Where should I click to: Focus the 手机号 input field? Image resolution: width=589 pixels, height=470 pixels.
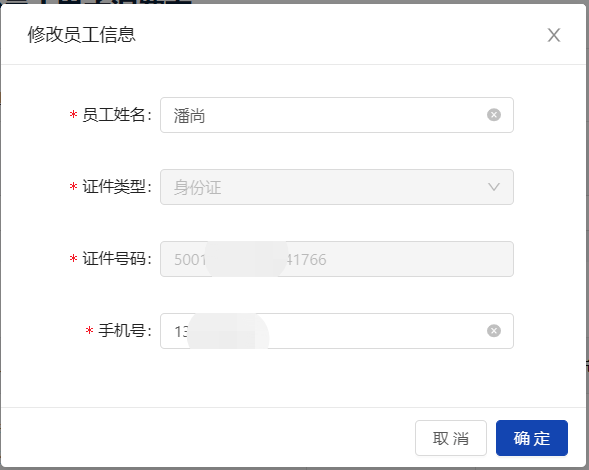[x=337, y=331]
